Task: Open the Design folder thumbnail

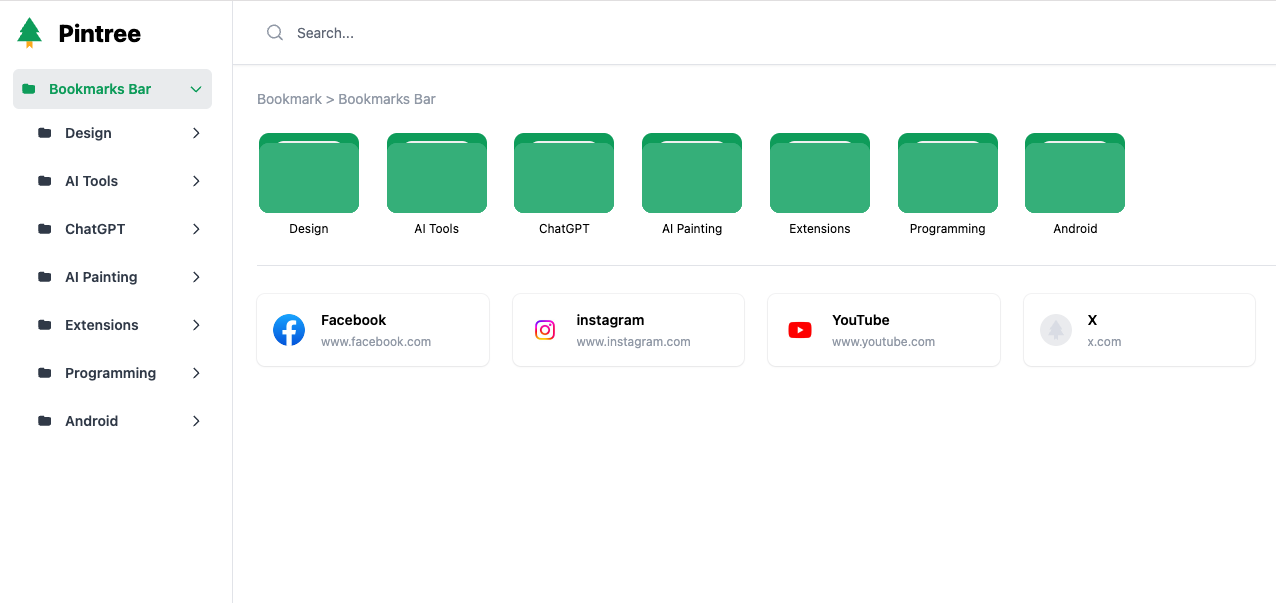Action: (308, 173)
